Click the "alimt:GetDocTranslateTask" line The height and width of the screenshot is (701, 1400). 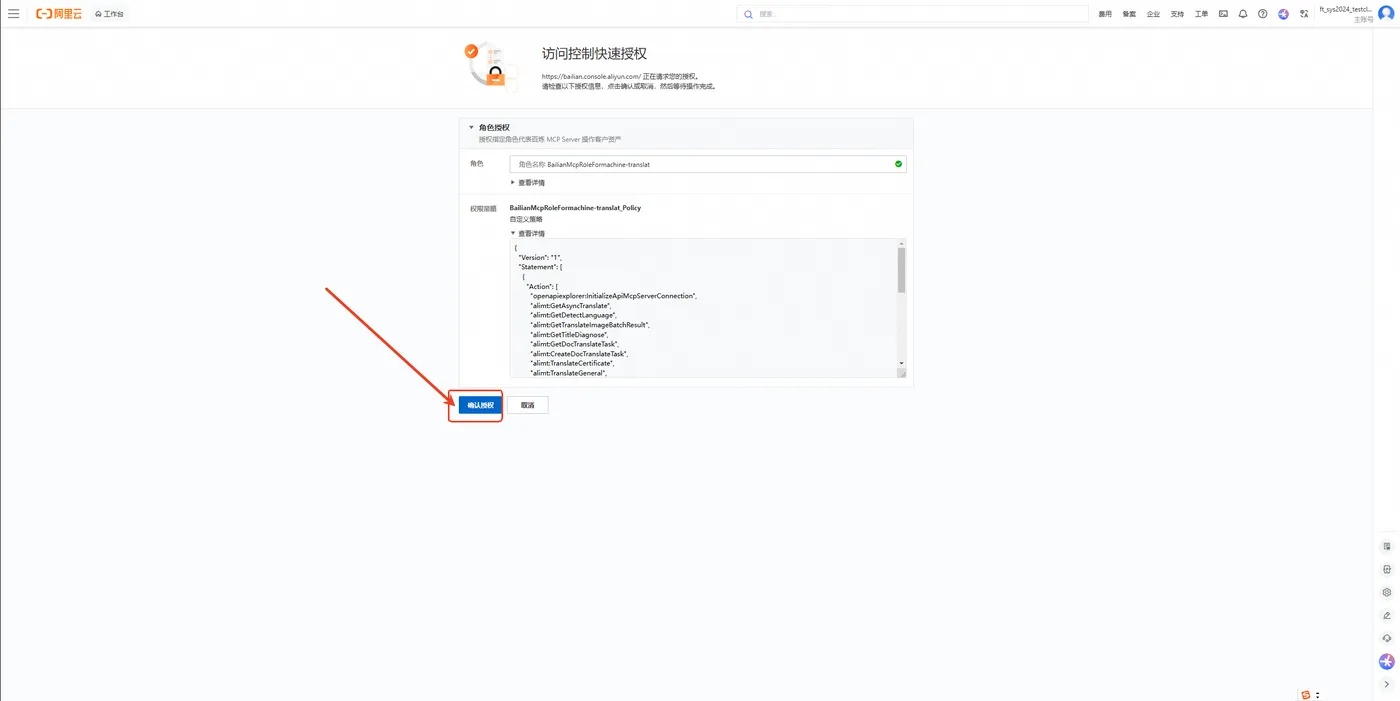coord(575,344)
